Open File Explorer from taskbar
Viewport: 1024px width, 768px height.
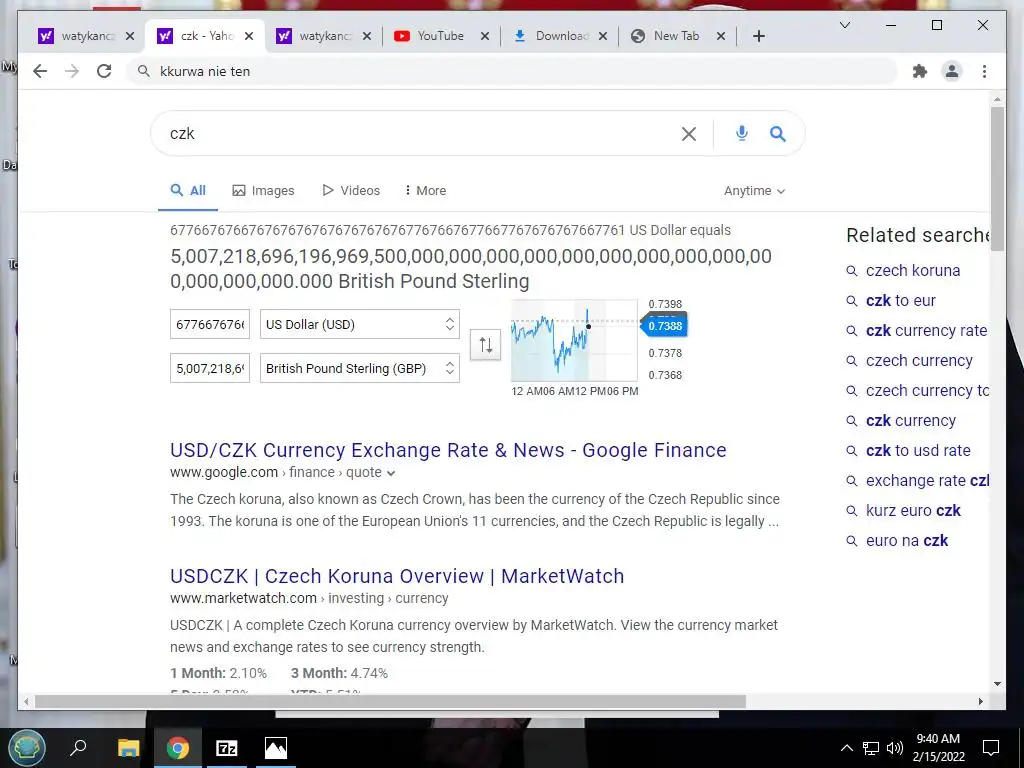(128, 748)
